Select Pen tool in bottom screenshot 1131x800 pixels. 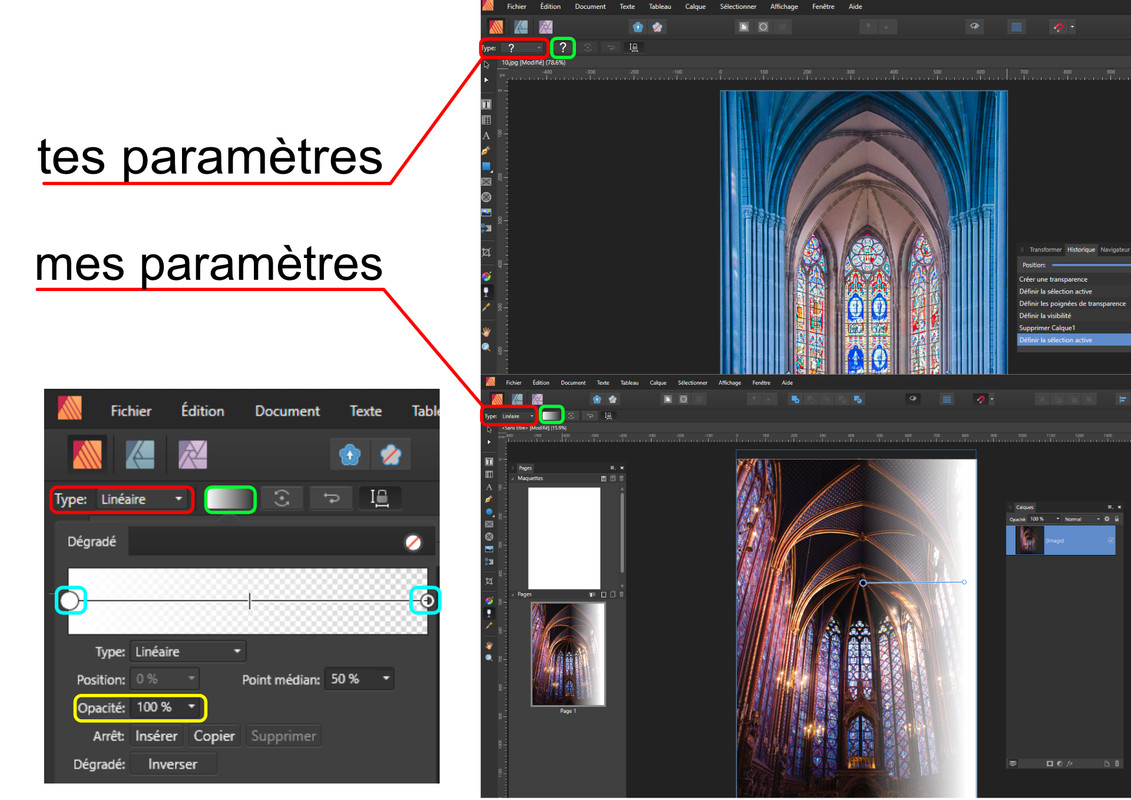point(489,499)
